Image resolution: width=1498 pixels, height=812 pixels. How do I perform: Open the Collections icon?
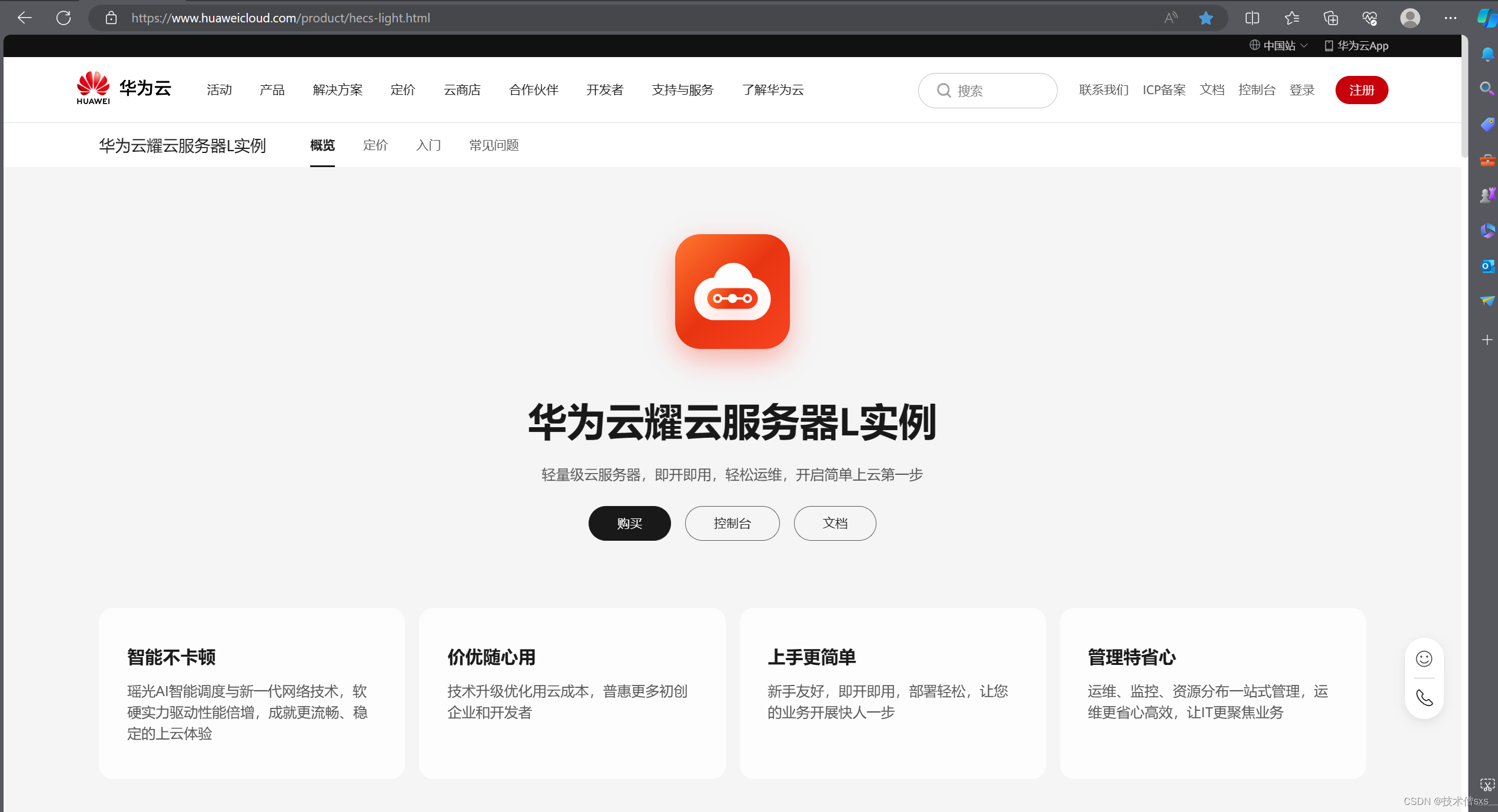click(x=1331, y=18)
